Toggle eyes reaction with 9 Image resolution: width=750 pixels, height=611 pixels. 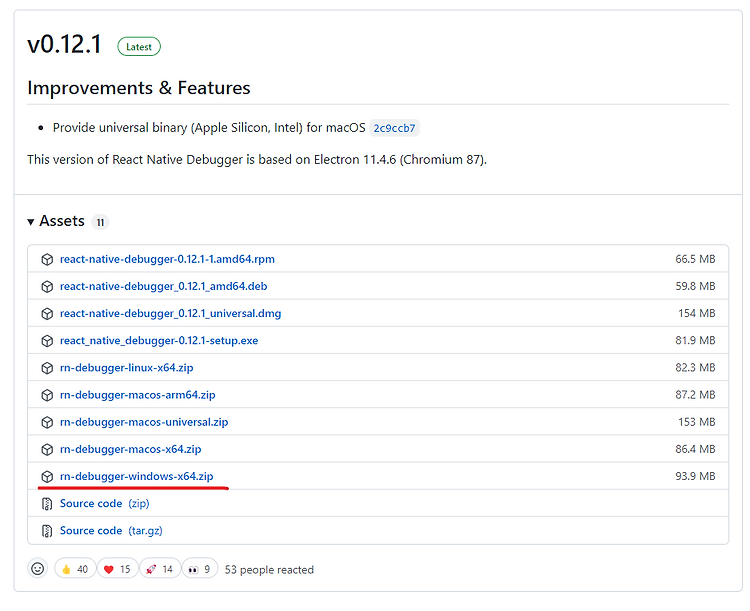coord(199,569)
